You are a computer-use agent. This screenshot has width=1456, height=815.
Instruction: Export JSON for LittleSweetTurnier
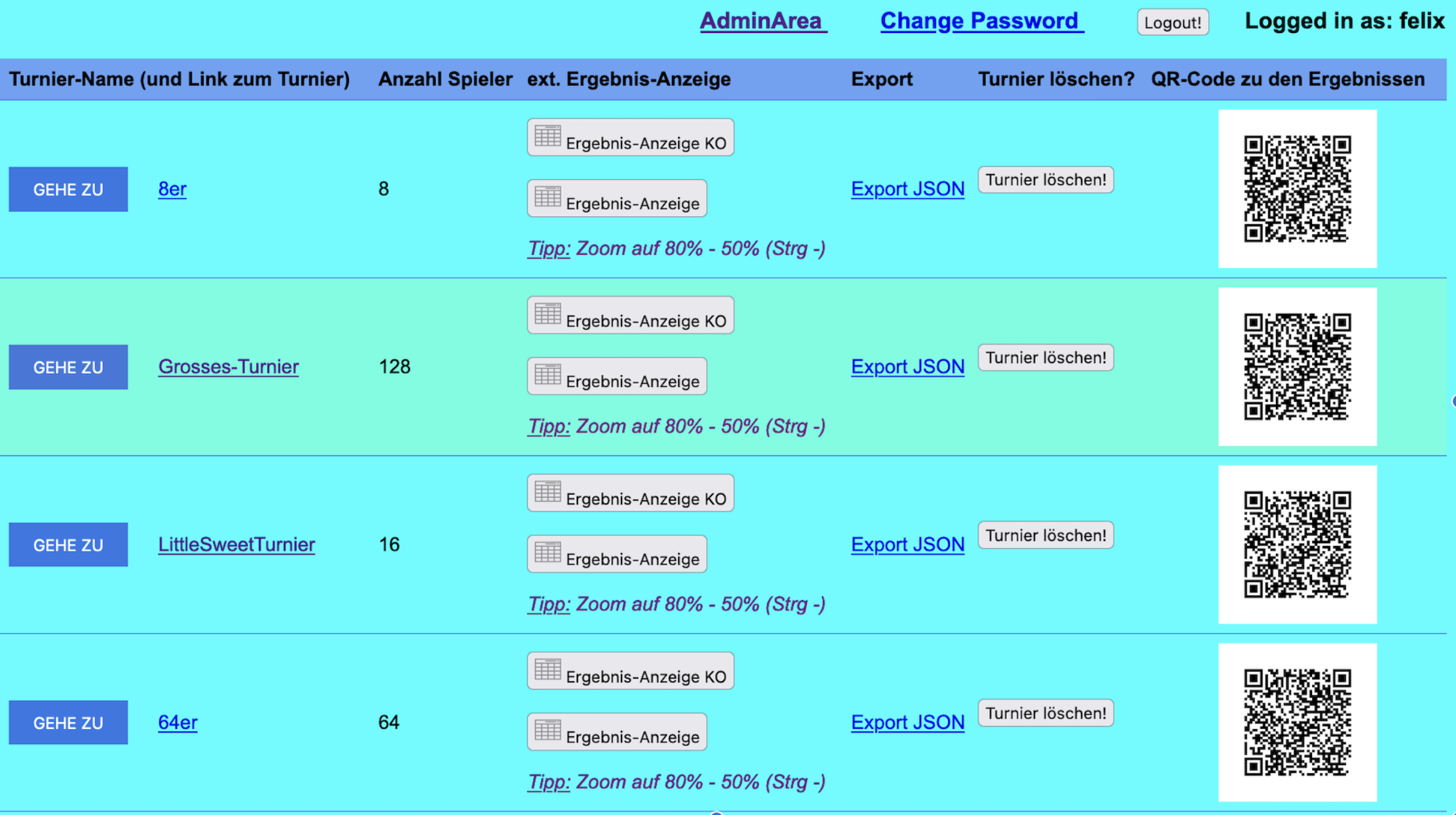pyautogui.click(x=907, y=545)
